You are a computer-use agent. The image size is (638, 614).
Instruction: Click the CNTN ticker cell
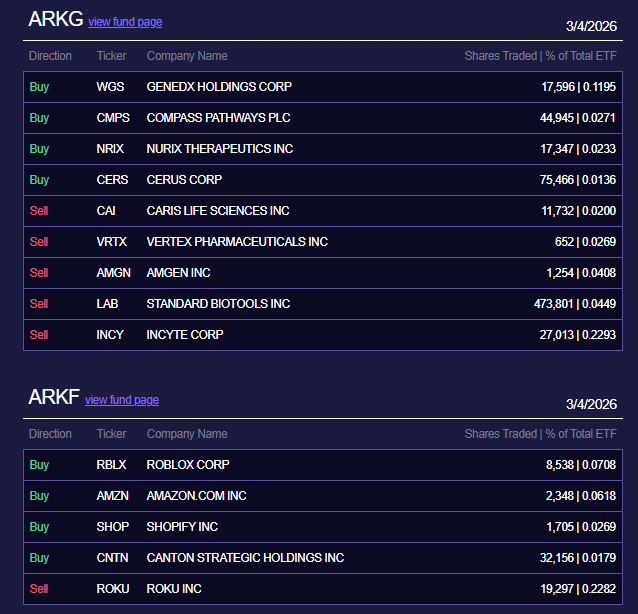pyautogui.click(x=112, y=557)
